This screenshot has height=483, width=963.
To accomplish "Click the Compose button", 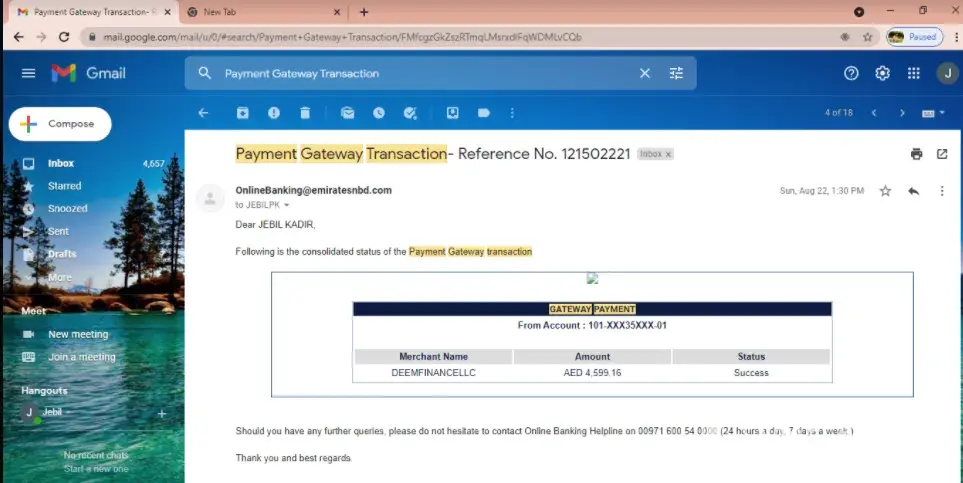I will coord(60,124).
